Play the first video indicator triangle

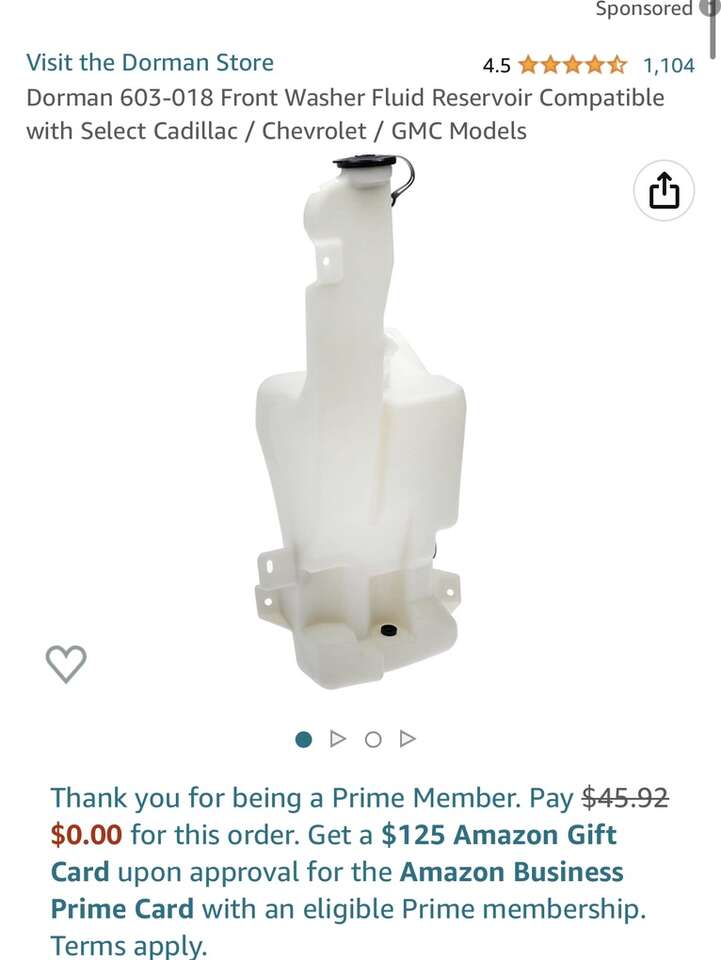[337, 739]
